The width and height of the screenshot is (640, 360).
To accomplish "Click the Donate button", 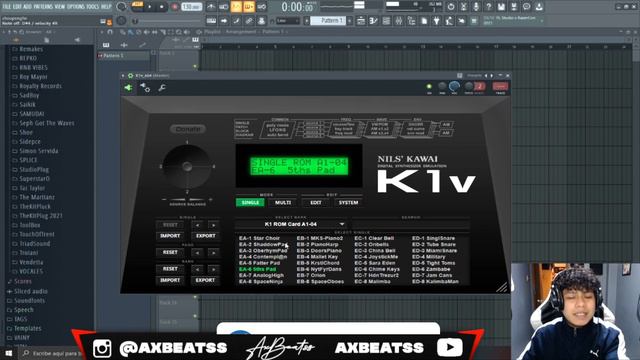I will click(x=188, y=129).
